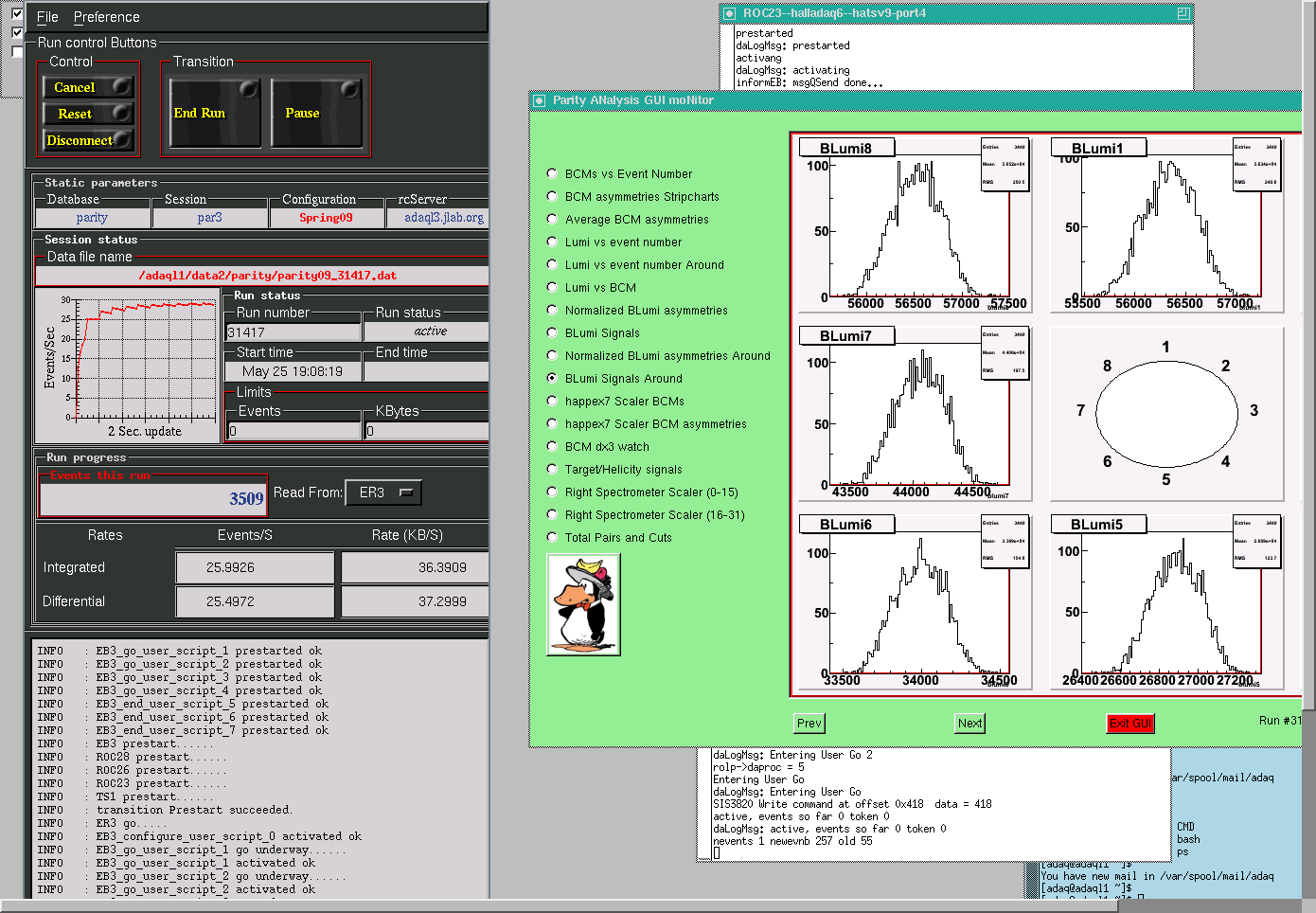Click the Pause transition button
The image size is (1316, 913).
317,113
